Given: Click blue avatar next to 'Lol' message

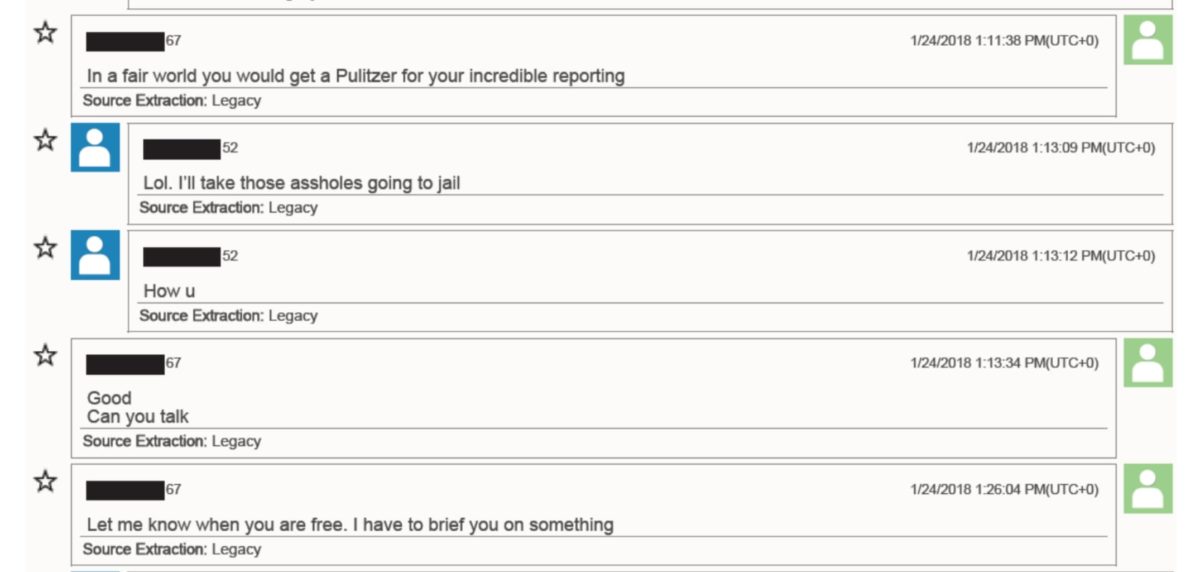Looking at the screenshot, I should (95, 147).
